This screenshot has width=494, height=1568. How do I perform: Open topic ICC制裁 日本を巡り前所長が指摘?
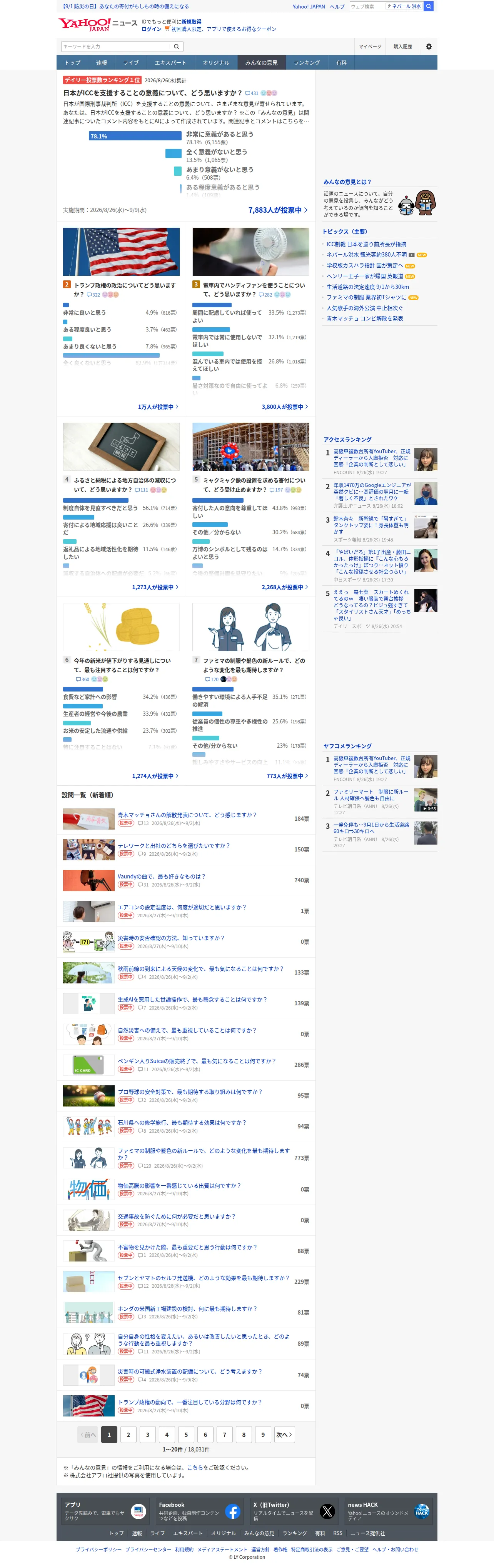coord(366,244)
